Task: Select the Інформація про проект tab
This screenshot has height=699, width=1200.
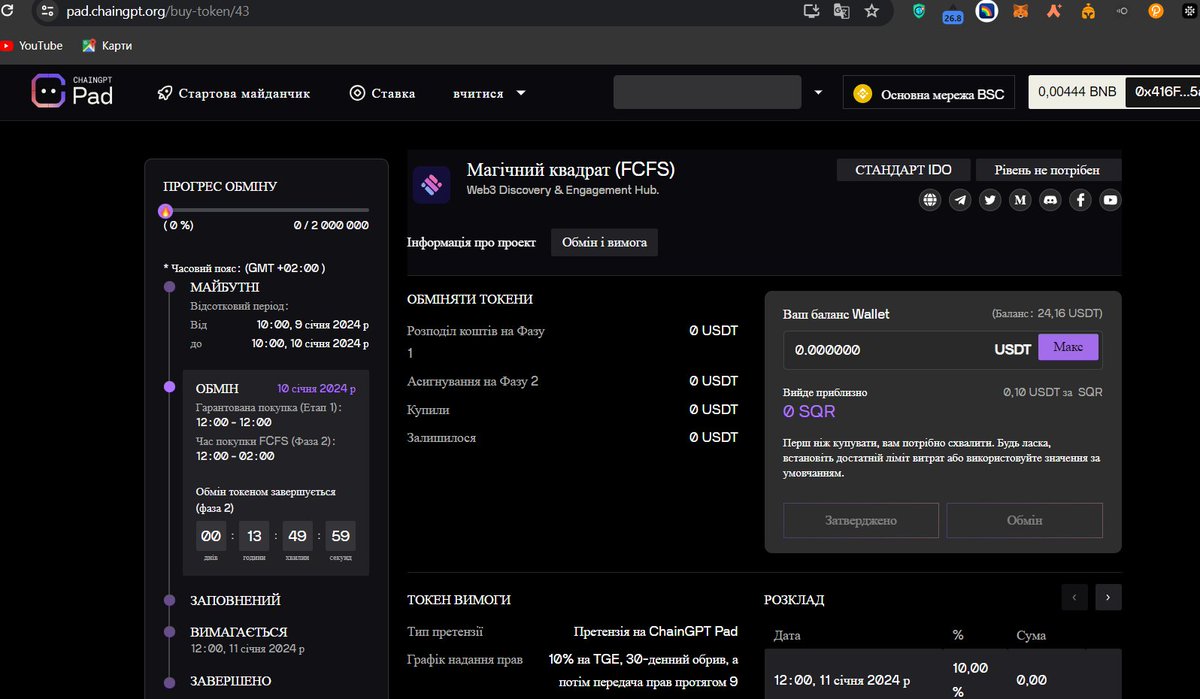Action: (x=471, y=242)
